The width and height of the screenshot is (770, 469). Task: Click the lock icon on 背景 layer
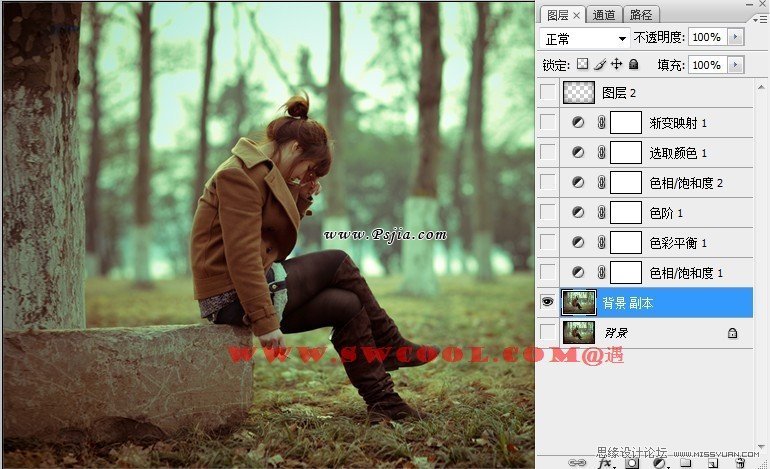(732, 333)
